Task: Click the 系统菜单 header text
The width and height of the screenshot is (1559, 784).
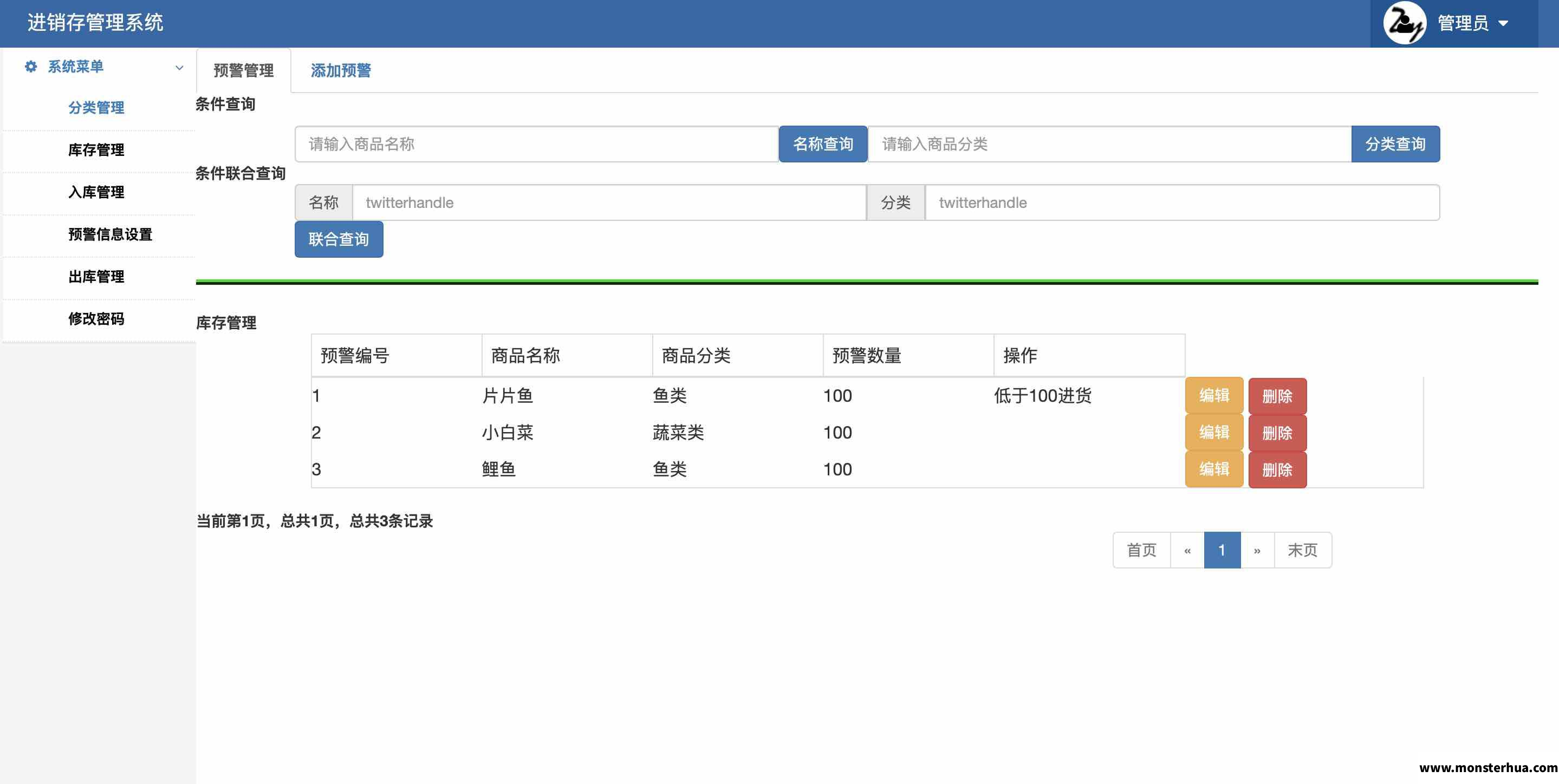Action: [76, 67]
